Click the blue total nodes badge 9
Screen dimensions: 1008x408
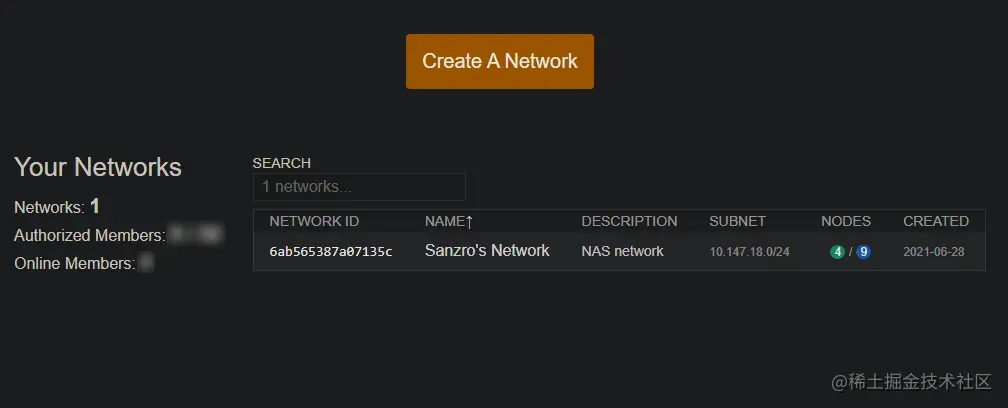863,252
